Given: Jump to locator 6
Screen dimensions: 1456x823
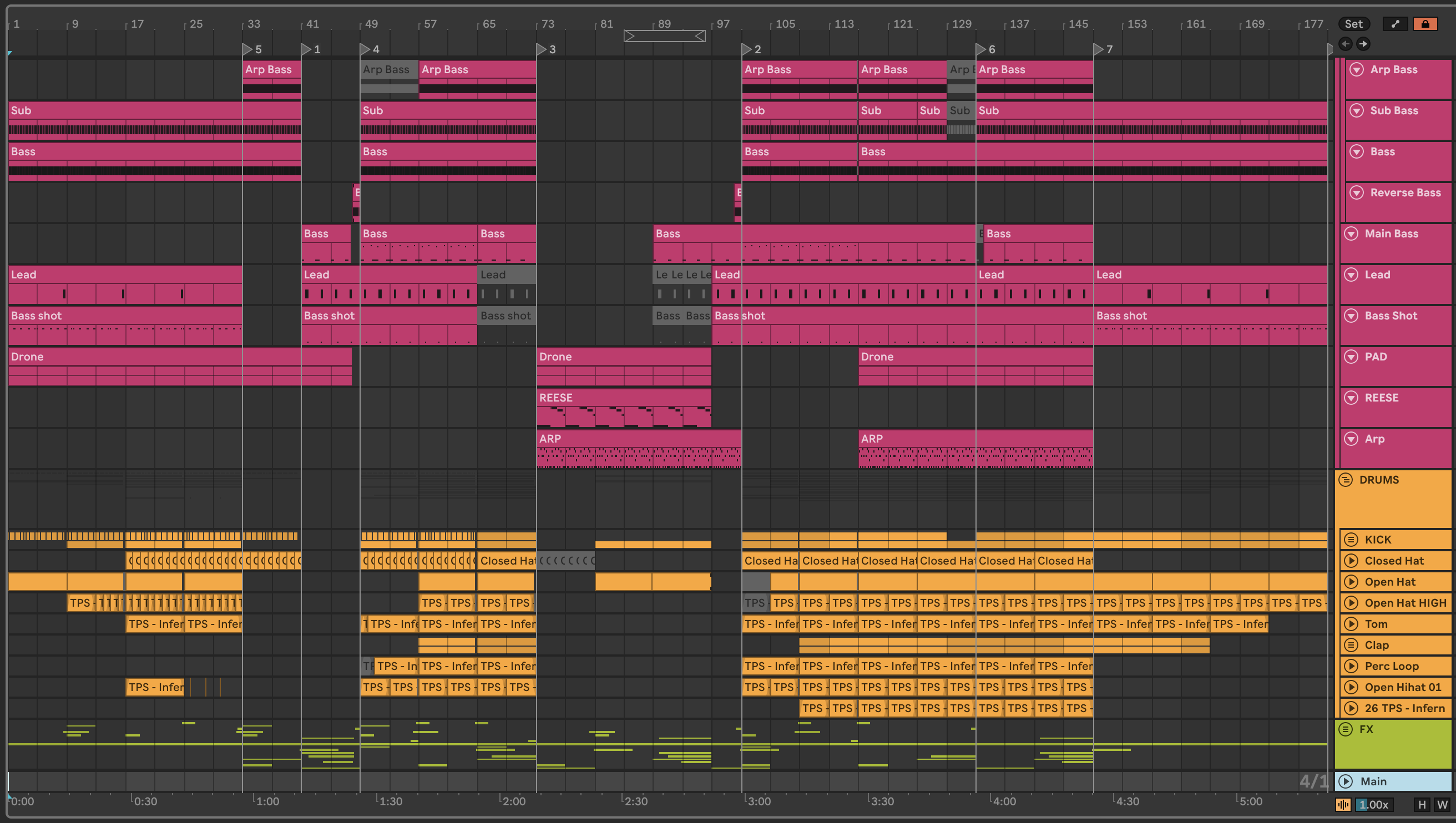Looking at the screenshot, I should tap(981, 49).
